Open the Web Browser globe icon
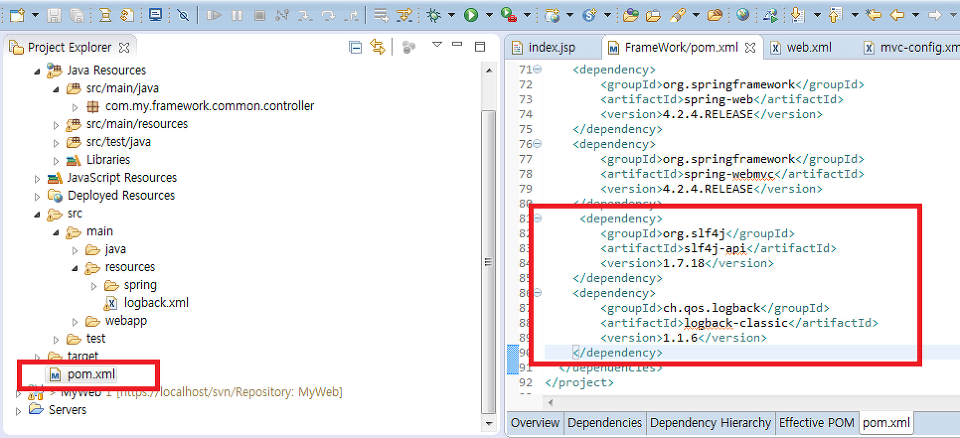Image resolution: width=960 pixels, height=438 pixels. coord(743,15)
